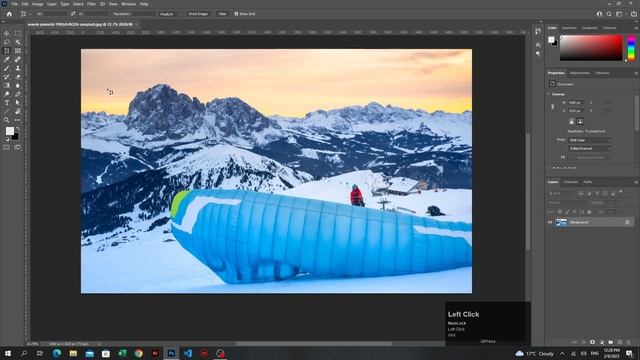Open the collapsed History panel icon
640x360 pixels.
click(x=538, y=31)
